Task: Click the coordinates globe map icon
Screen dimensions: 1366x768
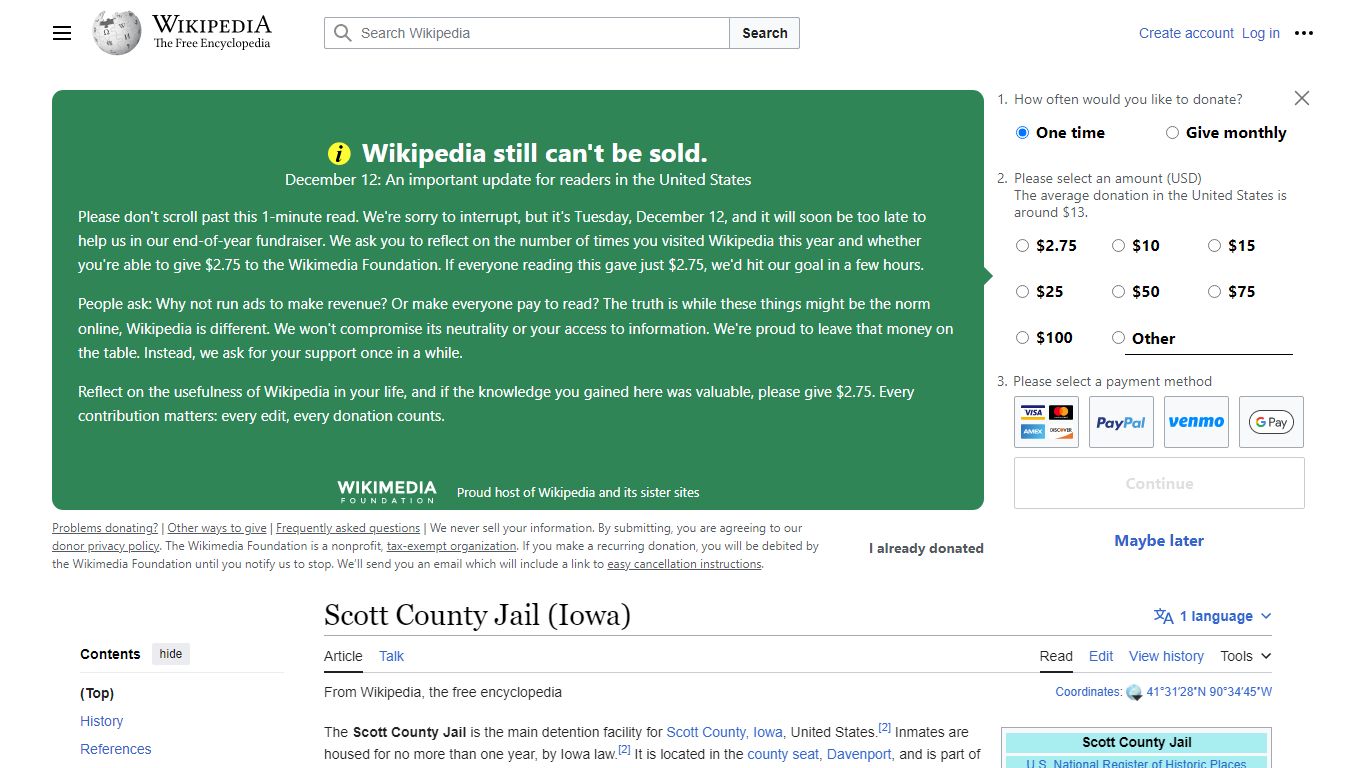Action: tap(1134, 692)
